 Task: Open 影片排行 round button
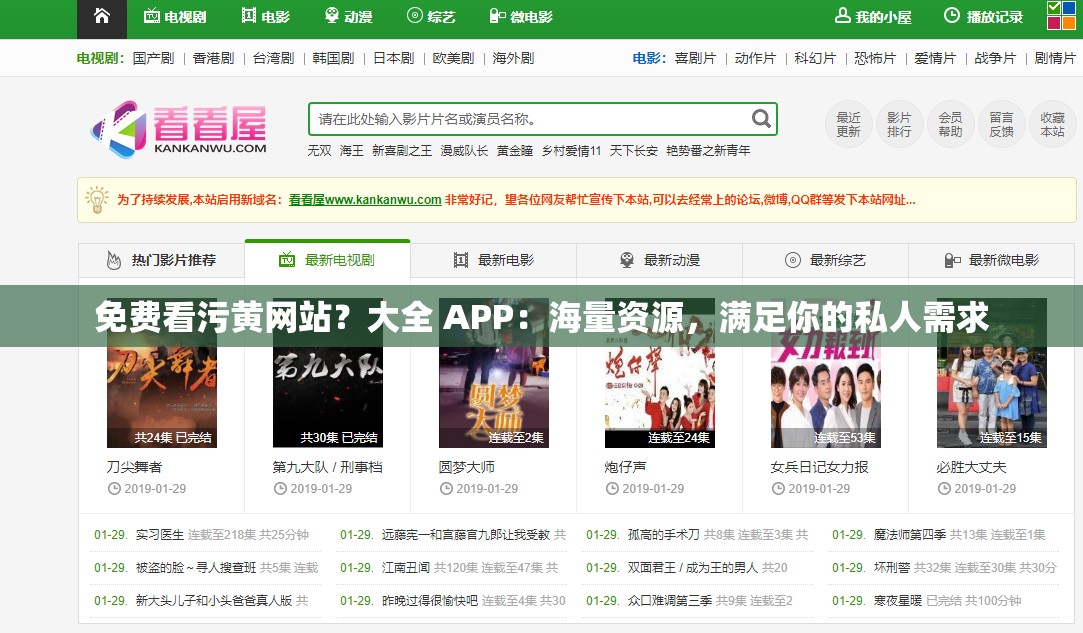pos(899,124)
